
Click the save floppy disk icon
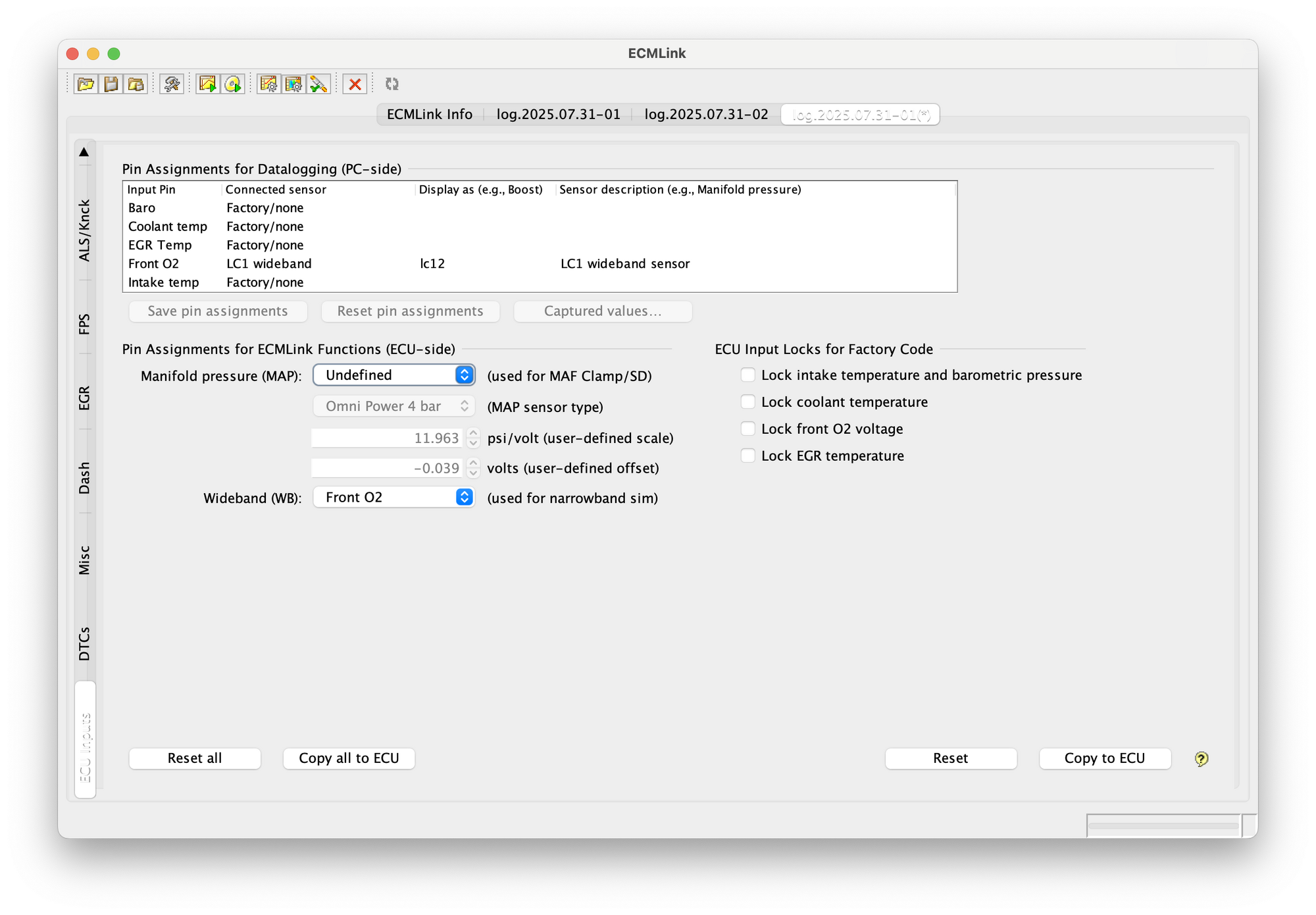111,84
